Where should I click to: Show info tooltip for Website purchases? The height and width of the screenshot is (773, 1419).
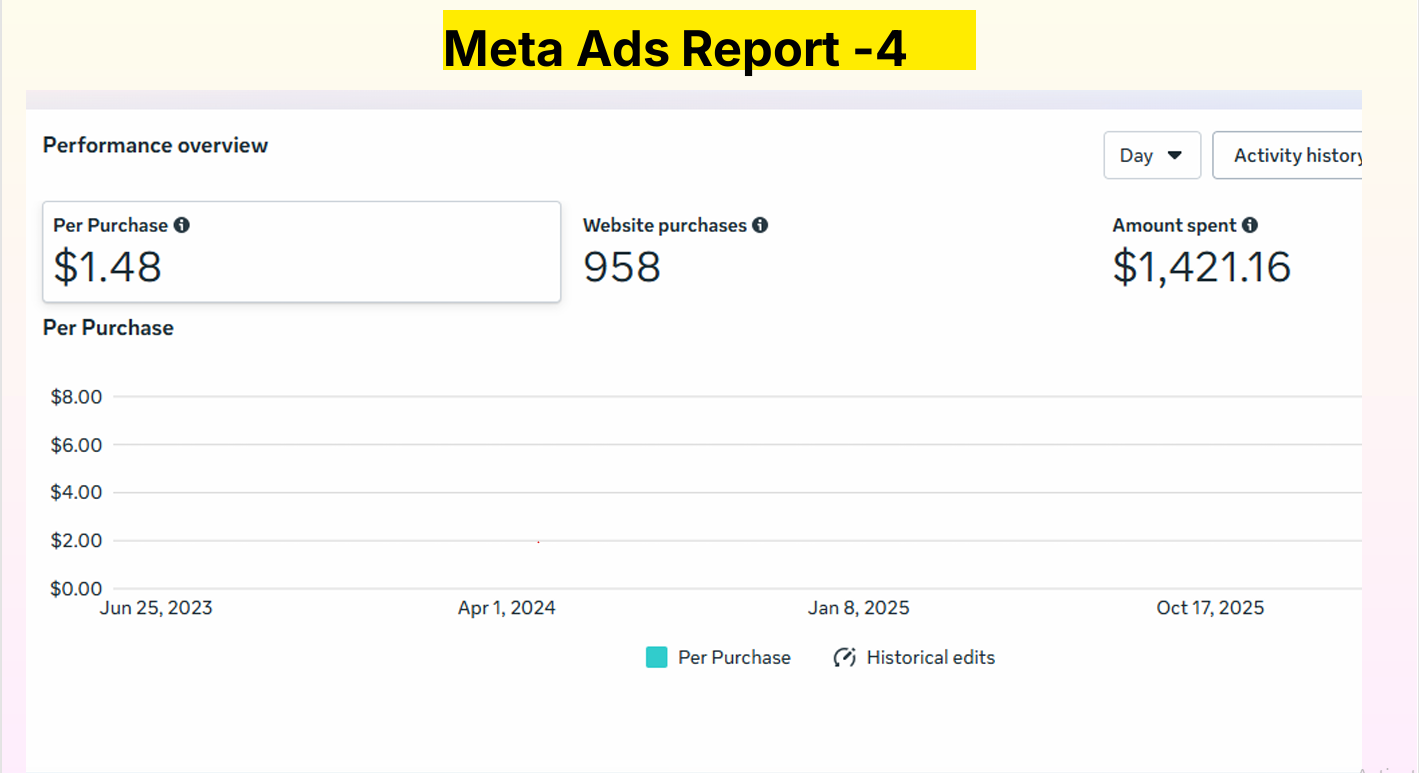tap(760, 225)
